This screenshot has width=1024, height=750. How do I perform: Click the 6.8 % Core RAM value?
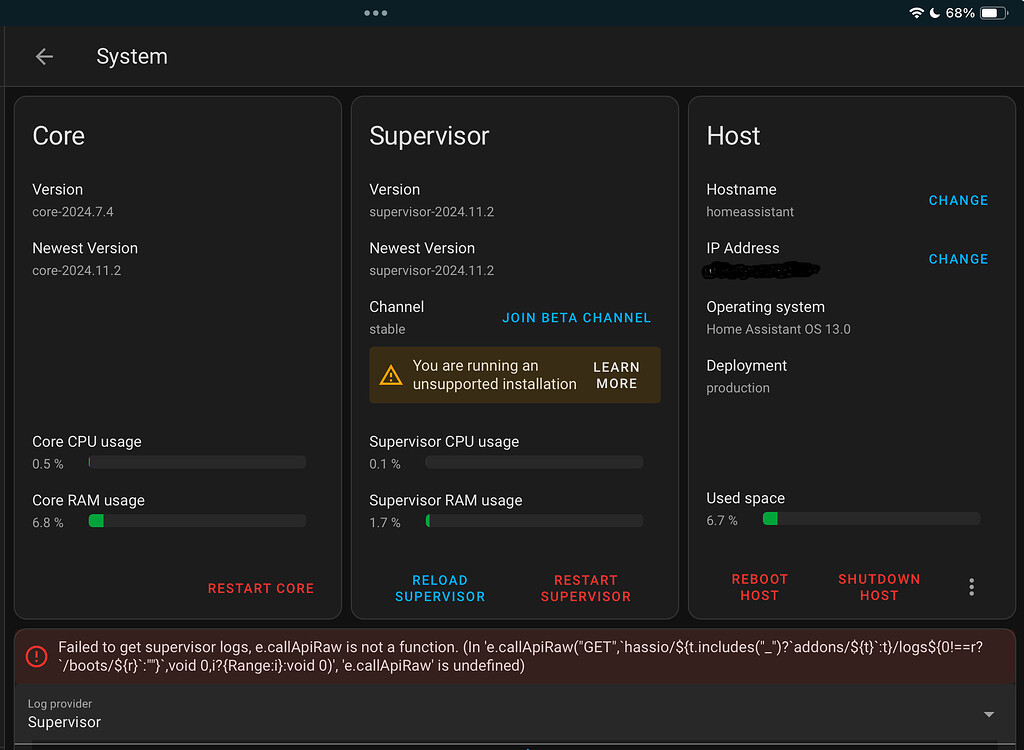[x=48, y=523]
